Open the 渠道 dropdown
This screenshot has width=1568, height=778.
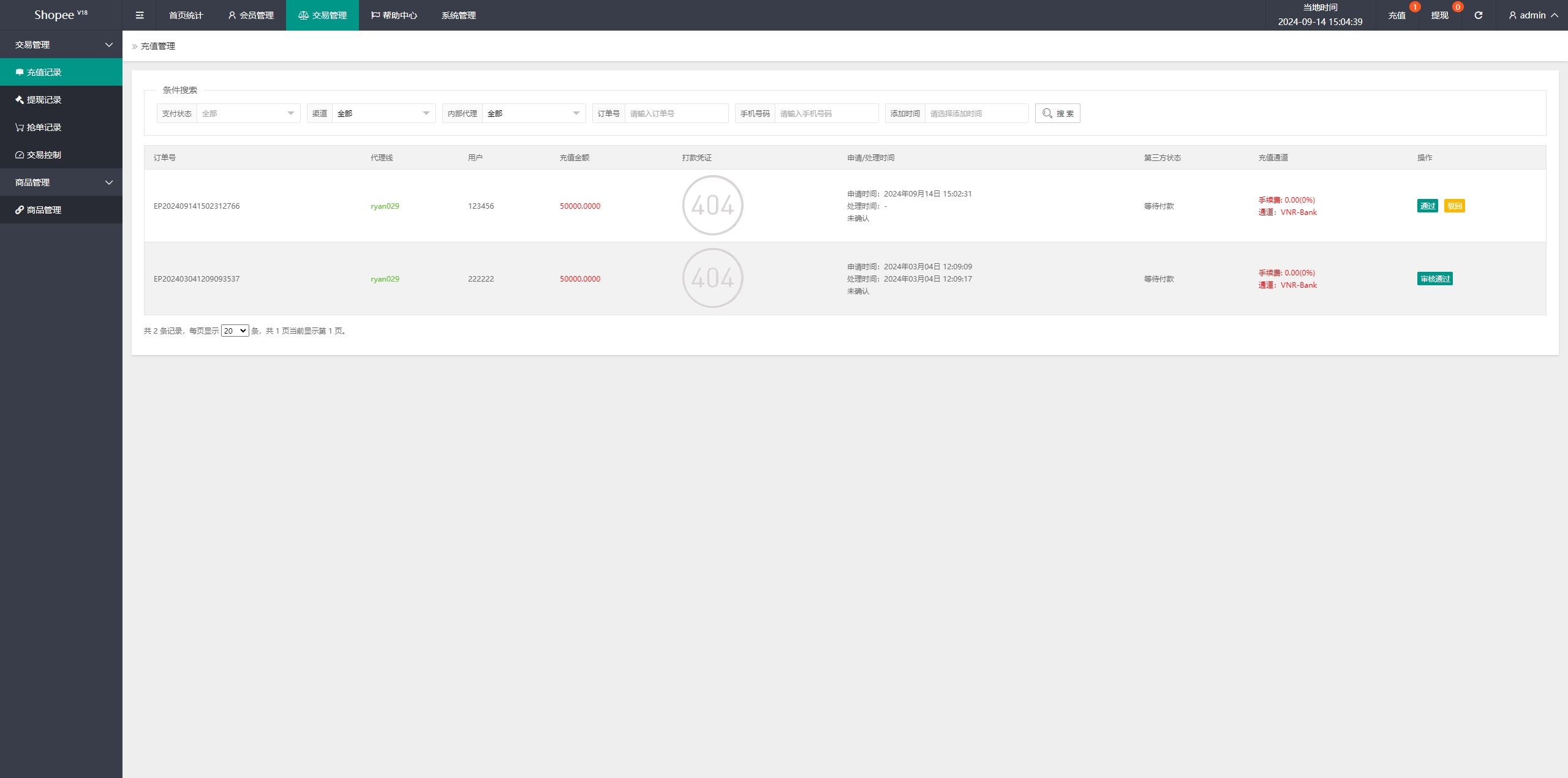pyautogui.click(x=383, y=113)
